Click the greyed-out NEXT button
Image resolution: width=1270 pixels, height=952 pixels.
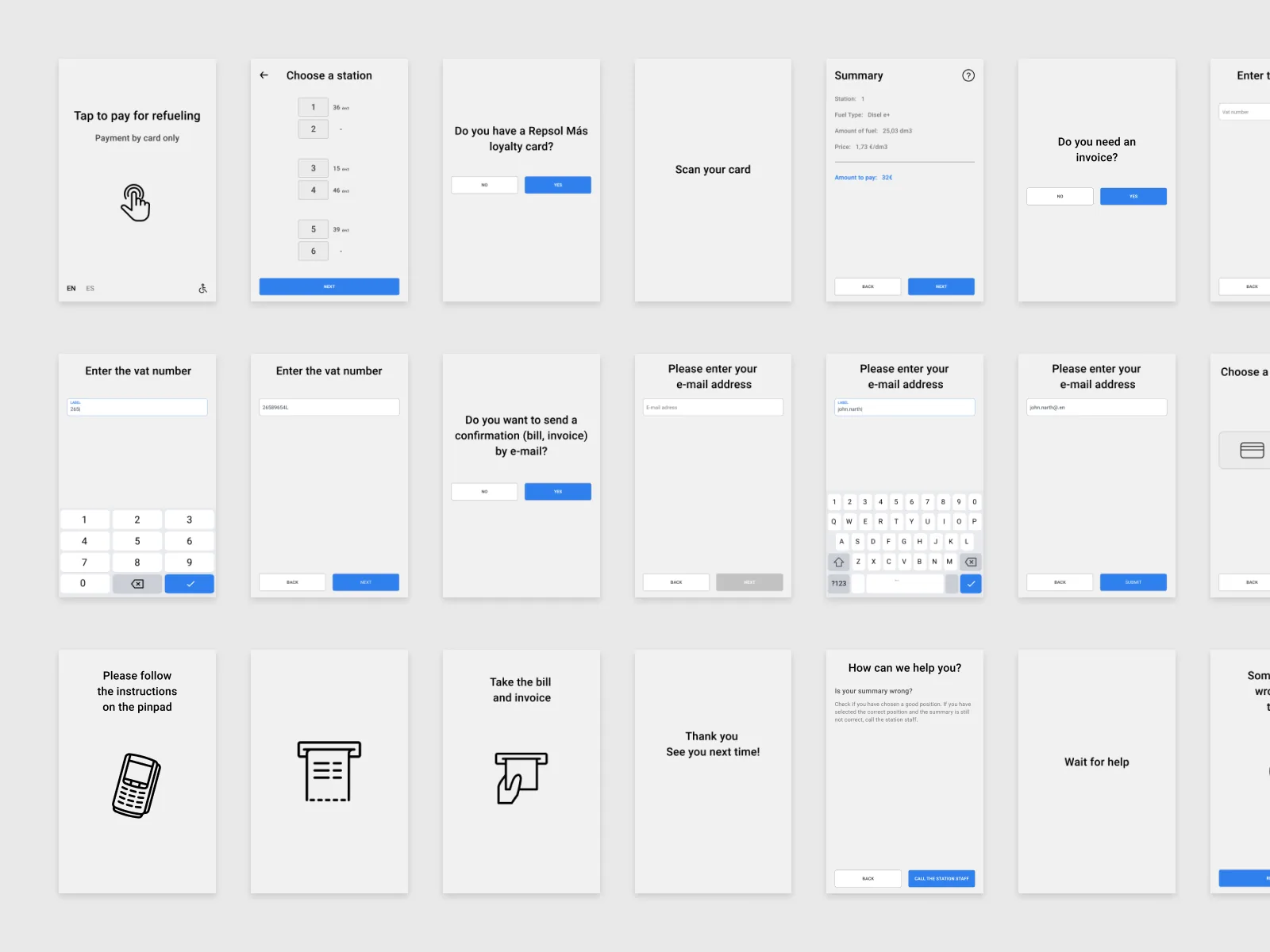pyautogui.click(x=750, y=582)
